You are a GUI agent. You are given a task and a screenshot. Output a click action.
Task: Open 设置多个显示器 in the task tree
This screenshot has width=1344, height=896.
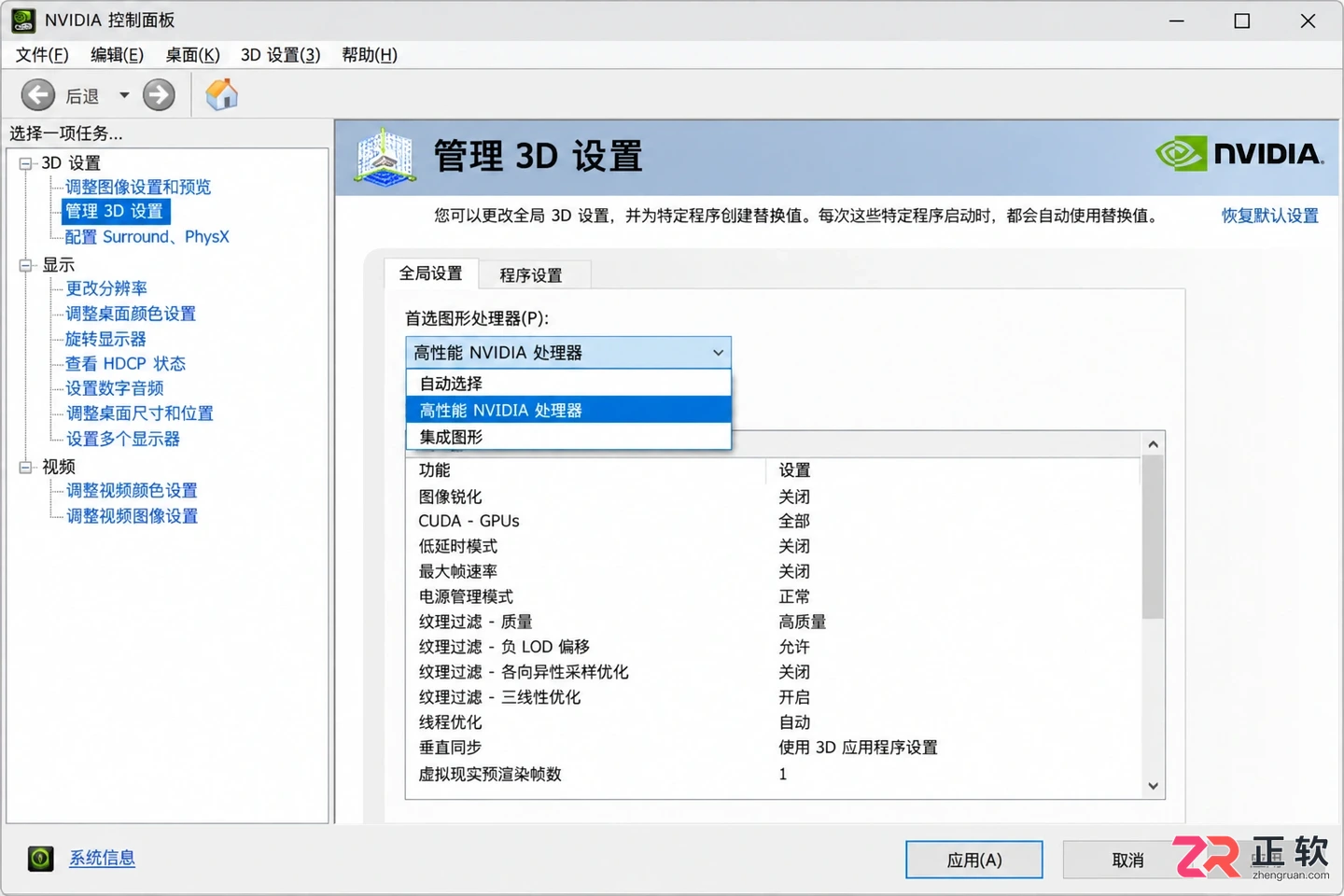point(122,439)
